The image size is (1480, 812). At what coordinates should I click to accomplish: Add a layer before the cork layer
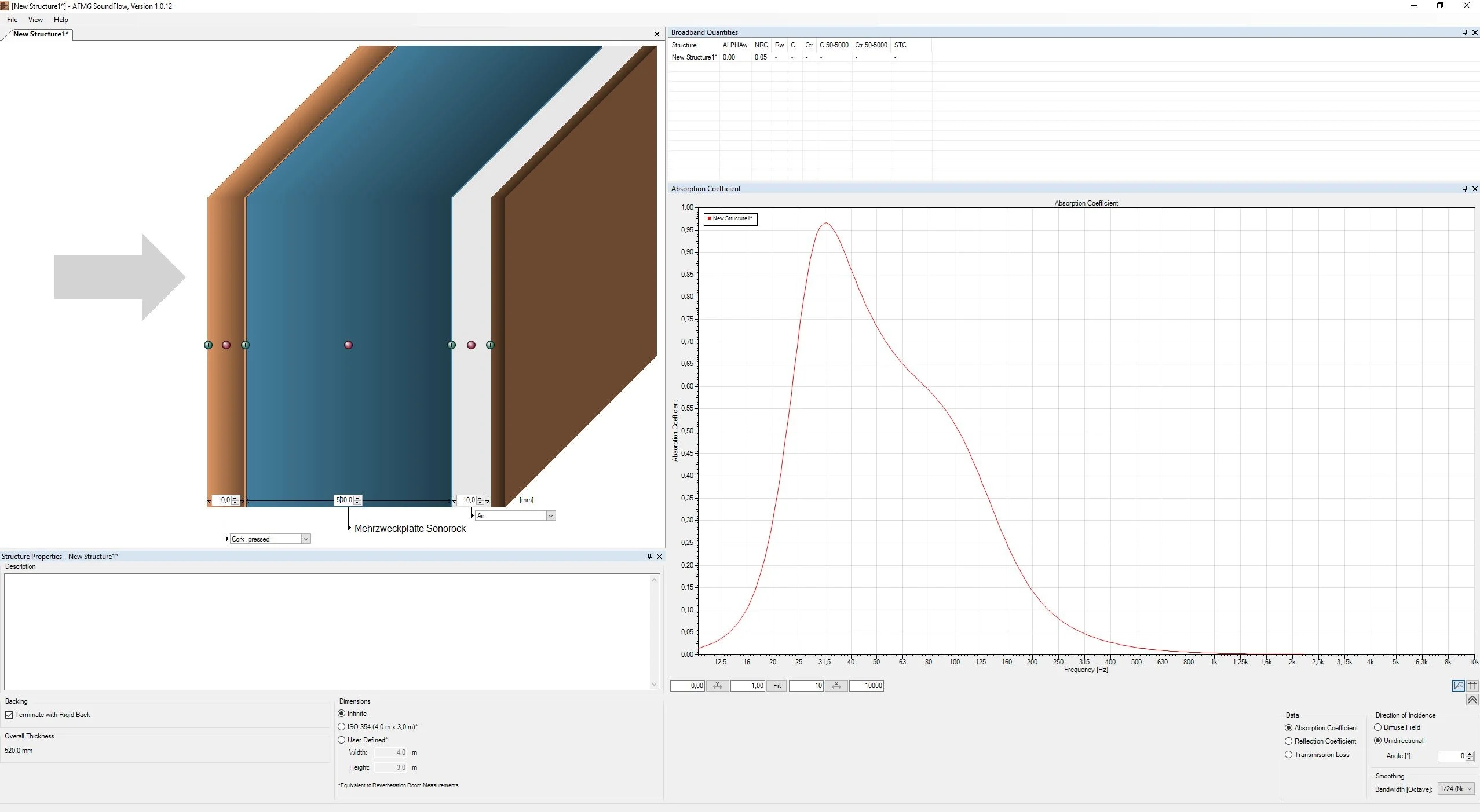click(209, 345)
